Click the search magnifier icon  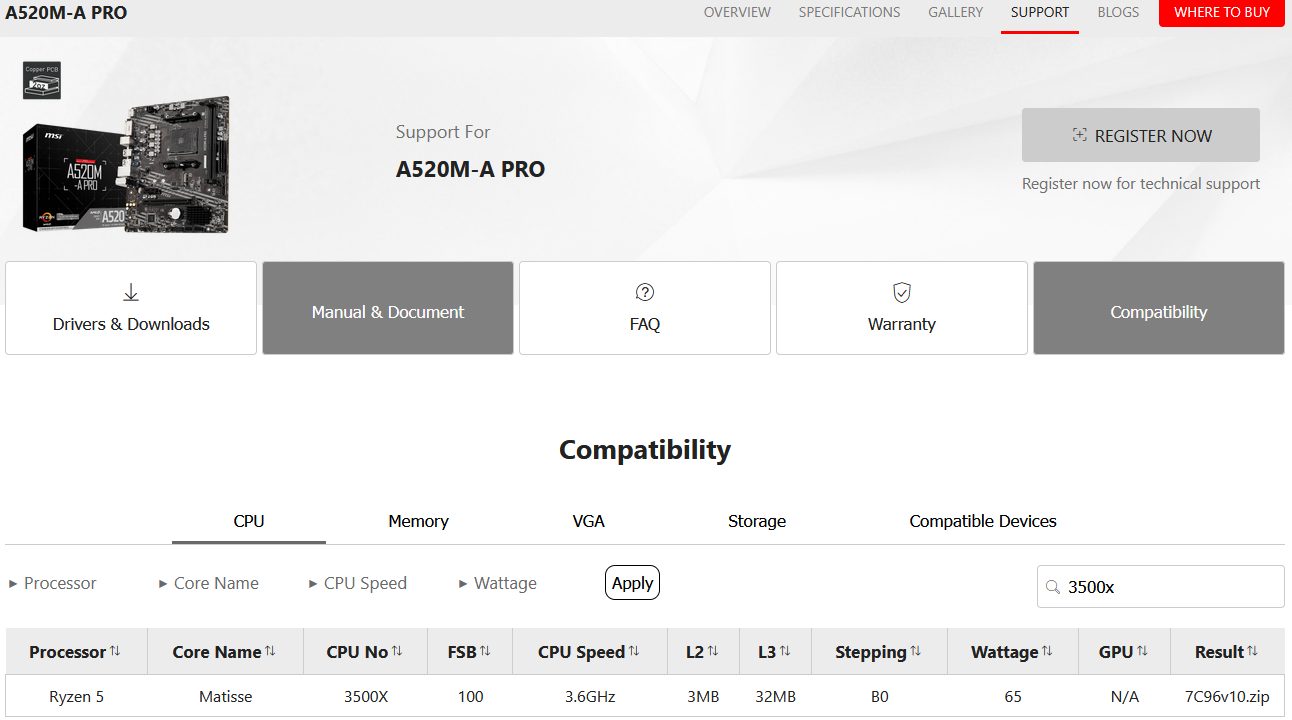1053,587
